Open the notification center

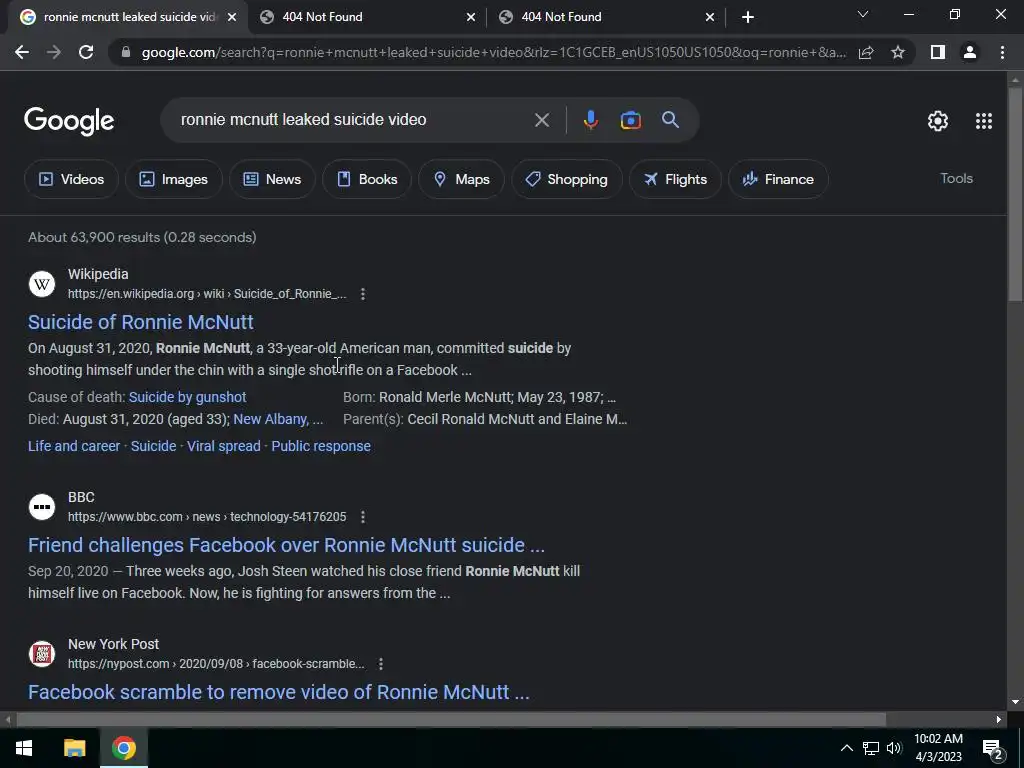[x=992, y=748]
